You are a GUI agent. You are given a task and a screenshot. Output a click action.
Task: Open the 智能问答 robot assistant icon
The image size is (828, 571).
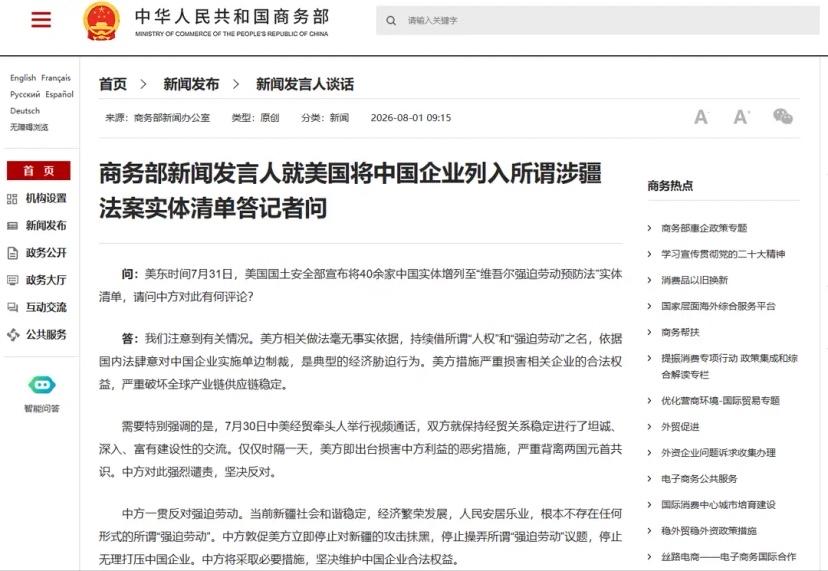coord(42,385)
